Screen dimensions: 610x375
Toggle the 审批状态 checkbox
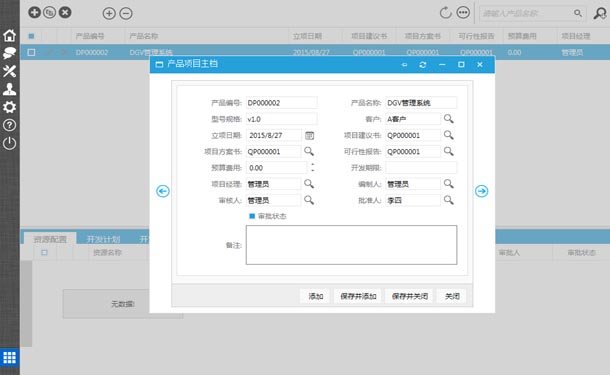(252, 216)
